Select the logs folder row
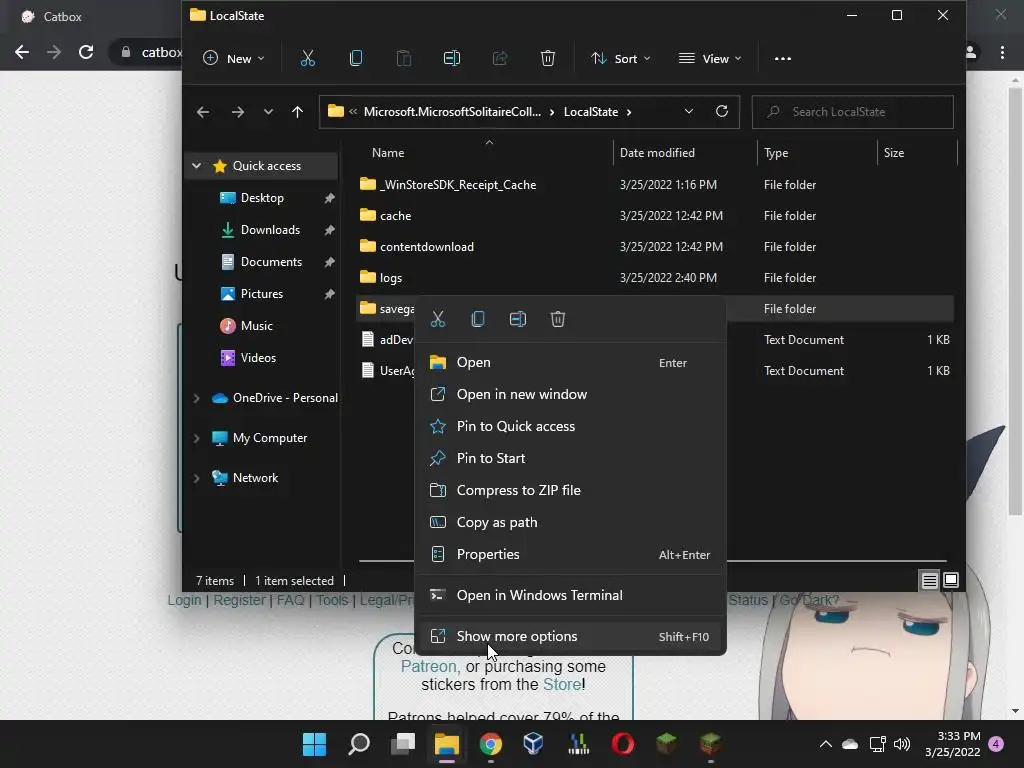Viewport: 1024px width, 768px height. click(x=655, y=278)
